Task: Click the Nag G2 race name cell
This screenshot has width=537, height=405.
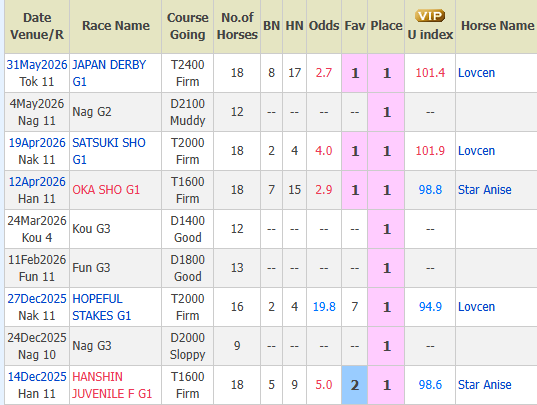Action: point(116,112)
